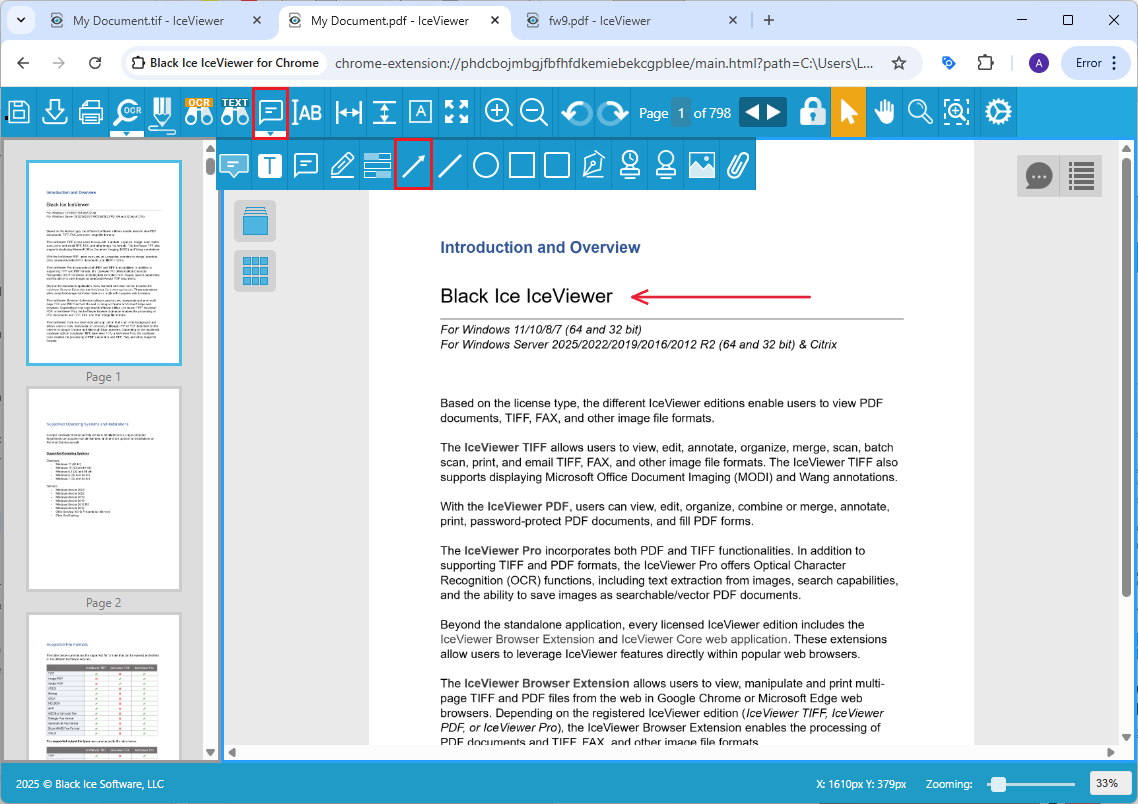This screenshot has width=1138, height=804.
Task: Print the document using the printer icon
Action: pos(91,112)
